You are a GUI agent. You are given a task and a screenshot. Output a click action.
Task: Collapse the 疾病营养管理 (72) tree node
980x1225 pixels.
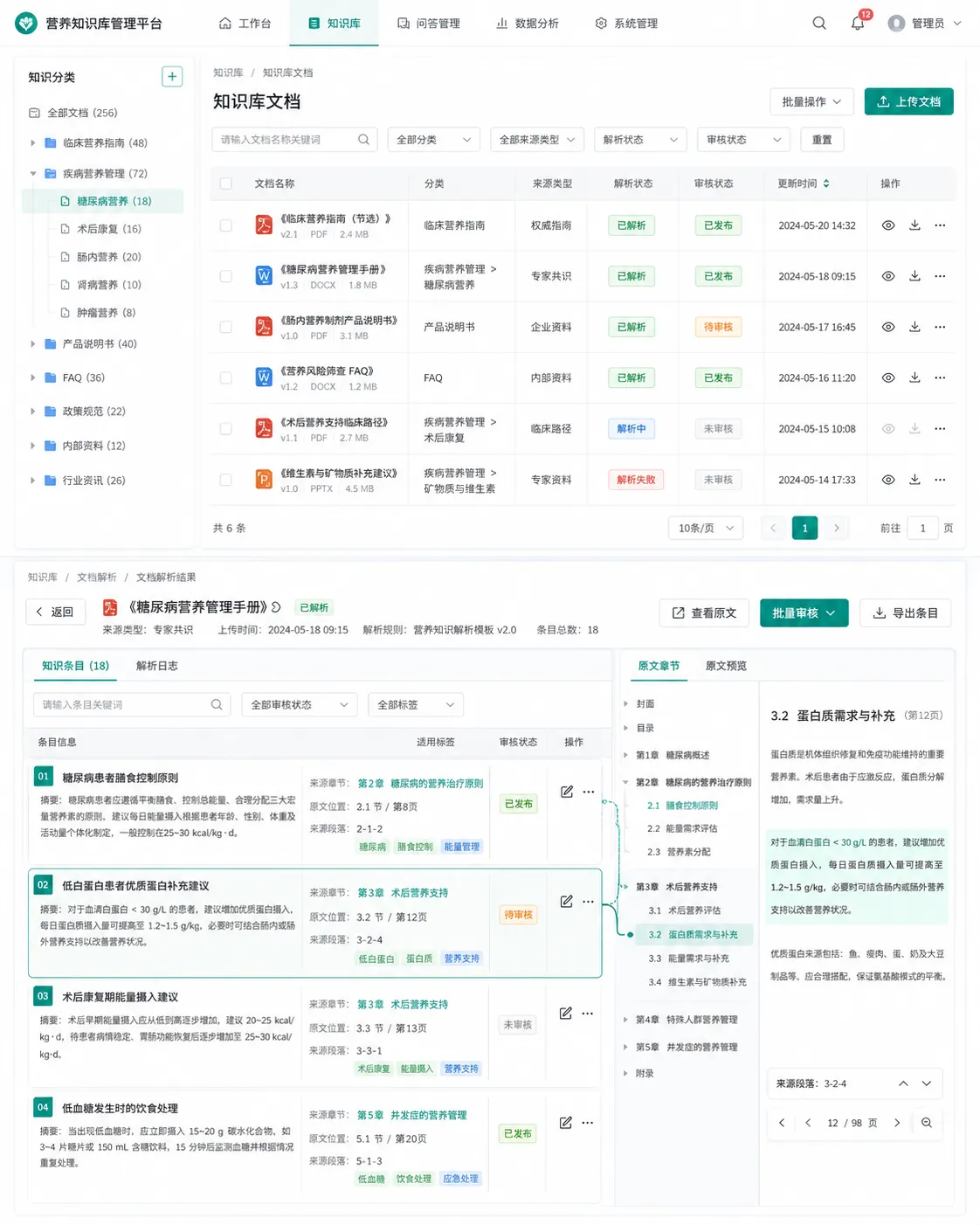click(x=33, y=173)
